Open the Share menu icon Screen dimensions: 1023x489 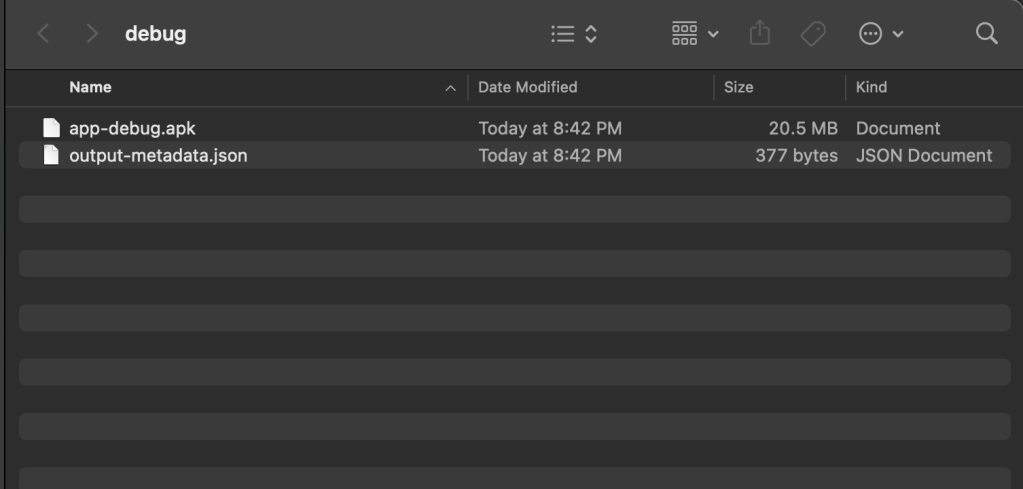click(760, 34)
